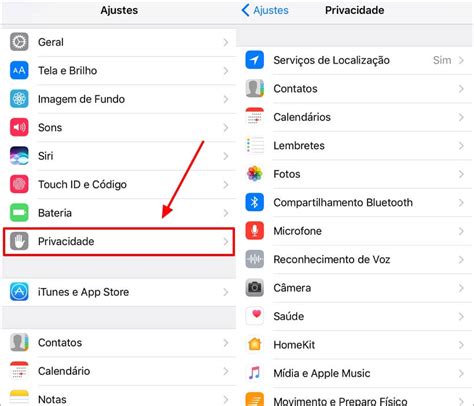
Task: Open the HomeKit house icon
Action: coord(255,345)
